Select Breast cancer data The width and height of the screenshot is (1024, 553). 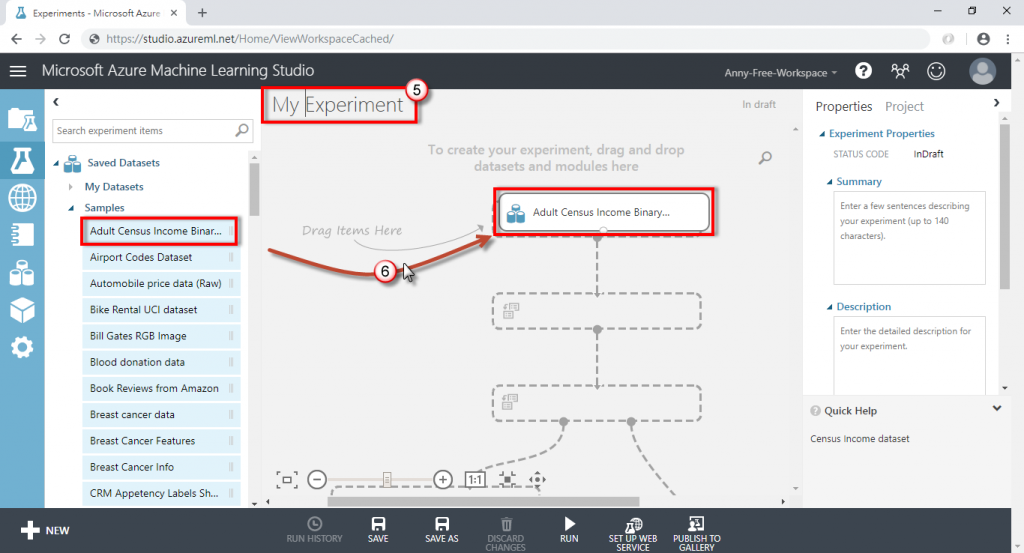(x=161, y=415)
